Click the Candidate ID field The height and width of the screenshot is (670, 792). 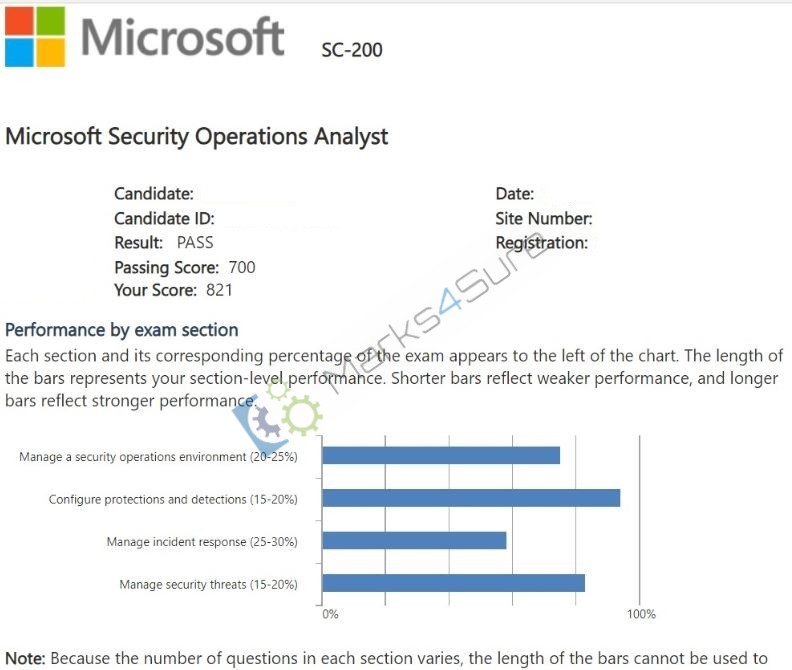pos(165,218)
